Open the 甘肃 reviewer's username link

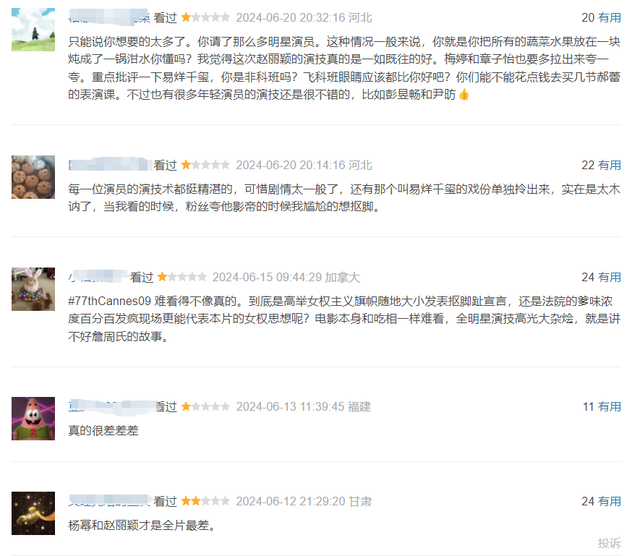[x=109, y=501]
